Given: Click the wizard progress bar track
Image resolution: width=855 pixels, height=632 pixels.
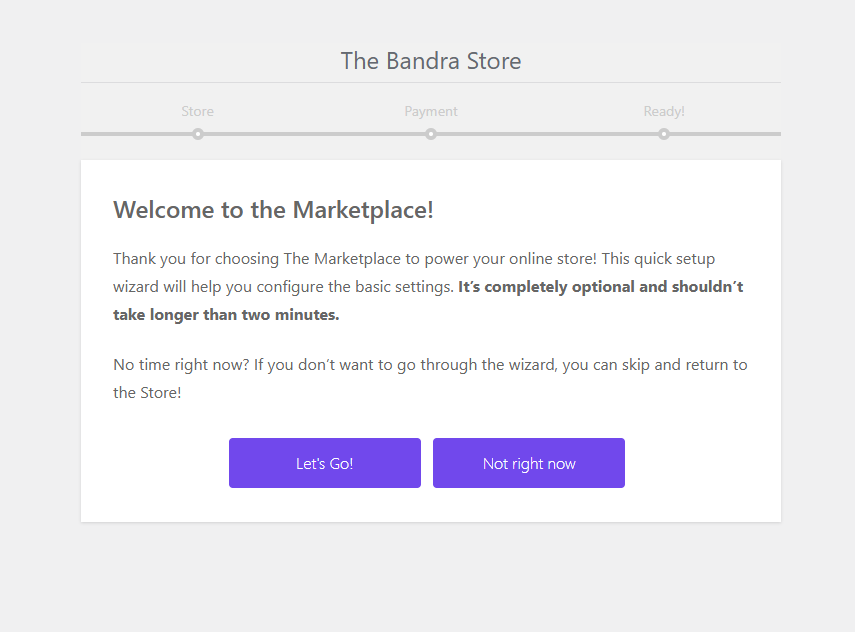Looking at the screenshot, I should coord(310,133).
